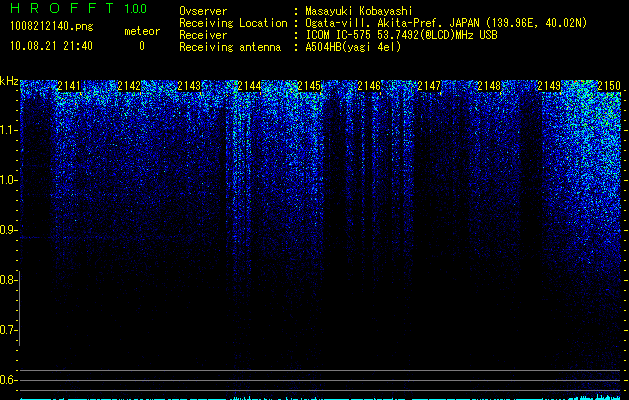Click the 2147 time marker
Viewport: 629px width, 400px height.
pyautogui.click(x=429, y=86)
